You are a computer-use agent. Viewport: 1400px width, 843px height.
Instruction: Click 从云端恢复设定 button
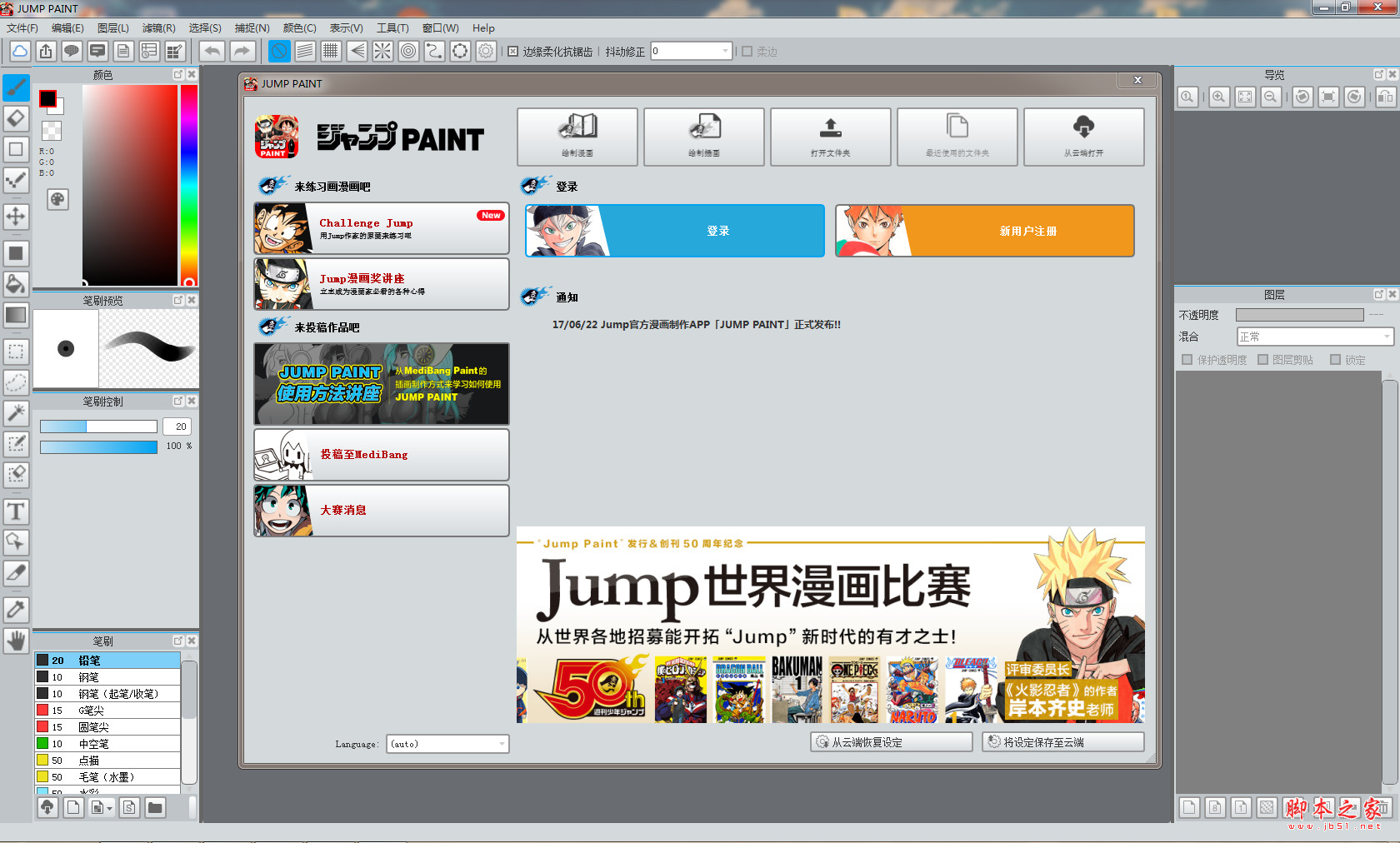click(892, 742)
